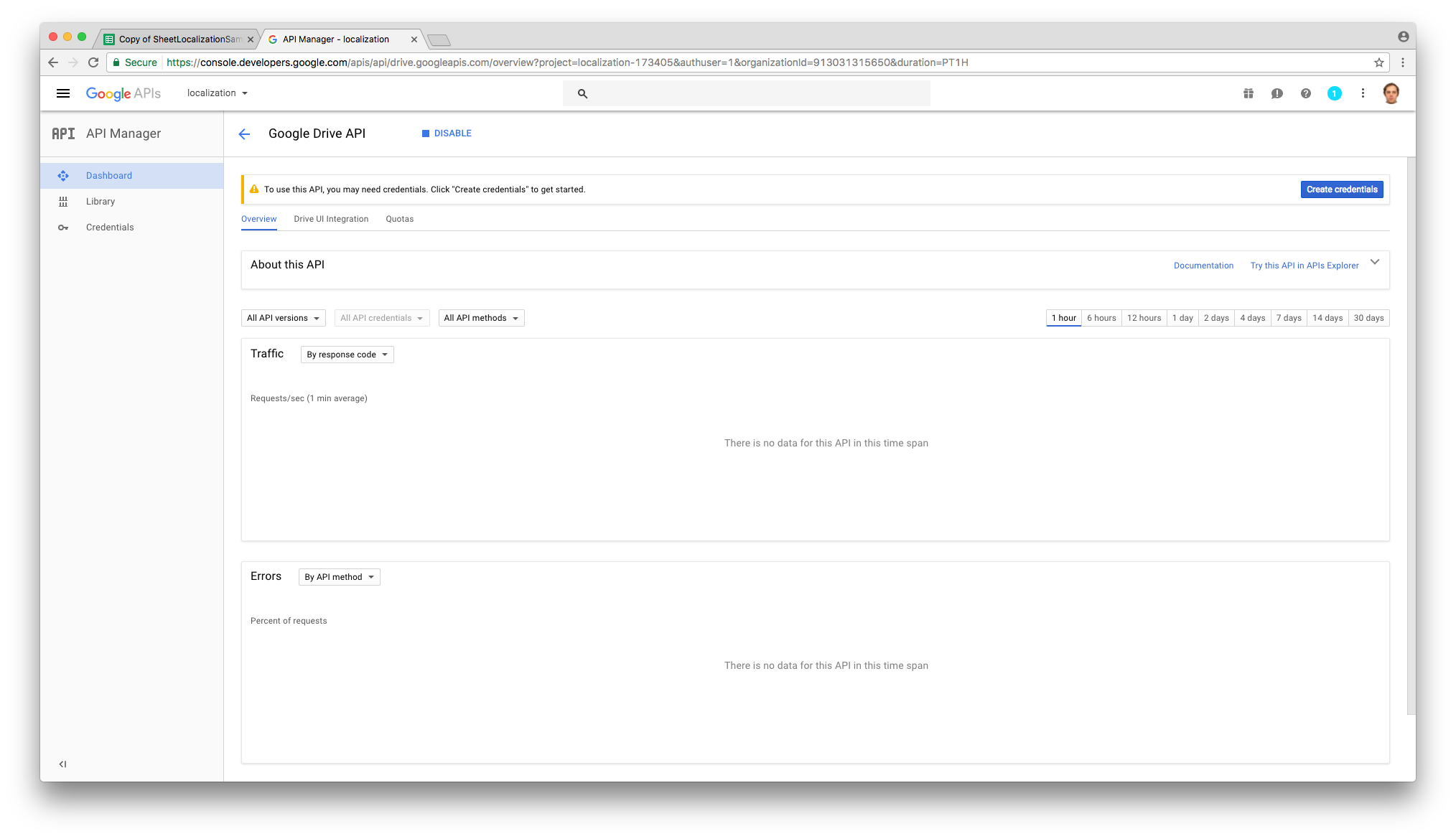The image size is (1456, 839).
Task: Click the back arrow beside Google Drive API
Action: click(x=244, y=134)
